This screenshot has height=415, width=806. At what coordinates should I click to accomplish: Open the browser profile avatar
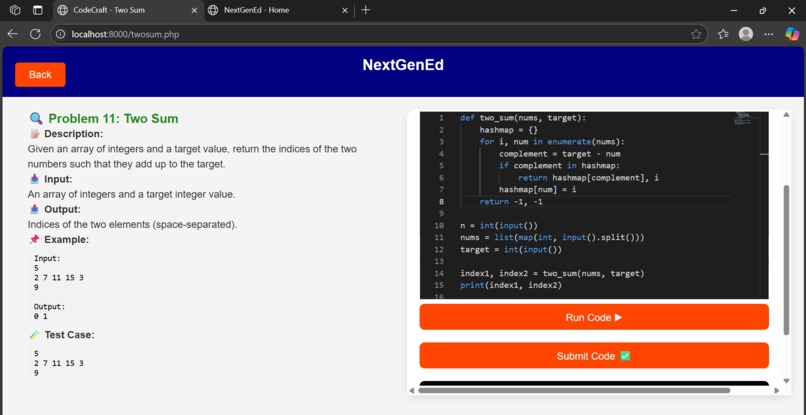(x=746, y=34)
